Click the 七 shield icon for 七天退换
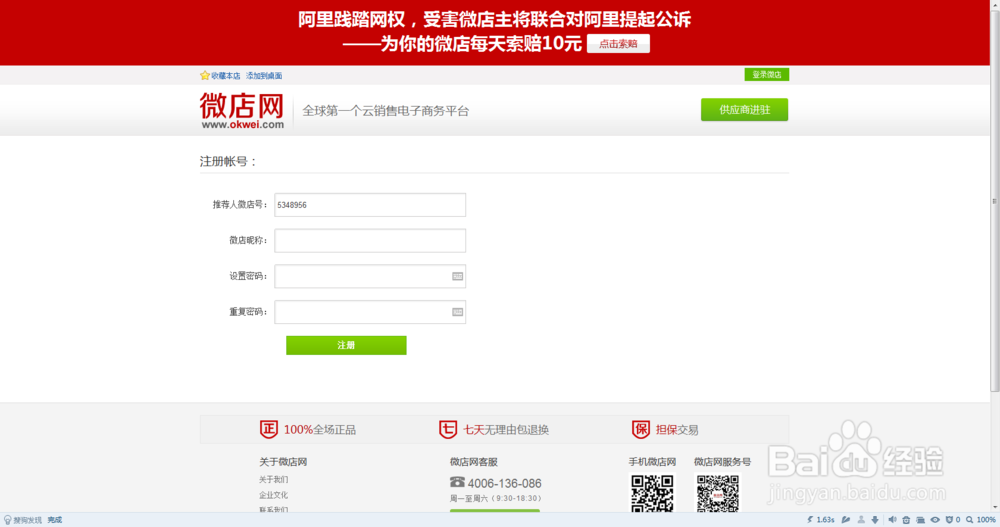This screenshot has height=527, width=1000. point(448,429)
